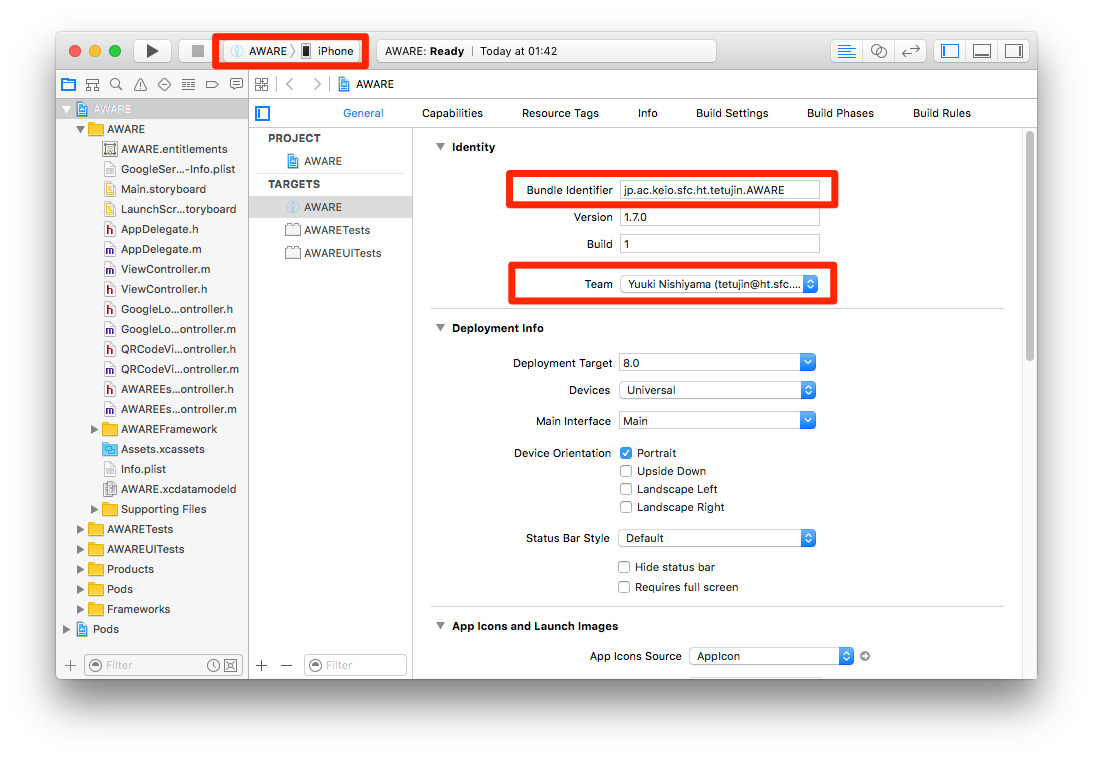Click the targets Filter field
The height and width of the screenshot is (759, 1093).
[x=356, y=665]
